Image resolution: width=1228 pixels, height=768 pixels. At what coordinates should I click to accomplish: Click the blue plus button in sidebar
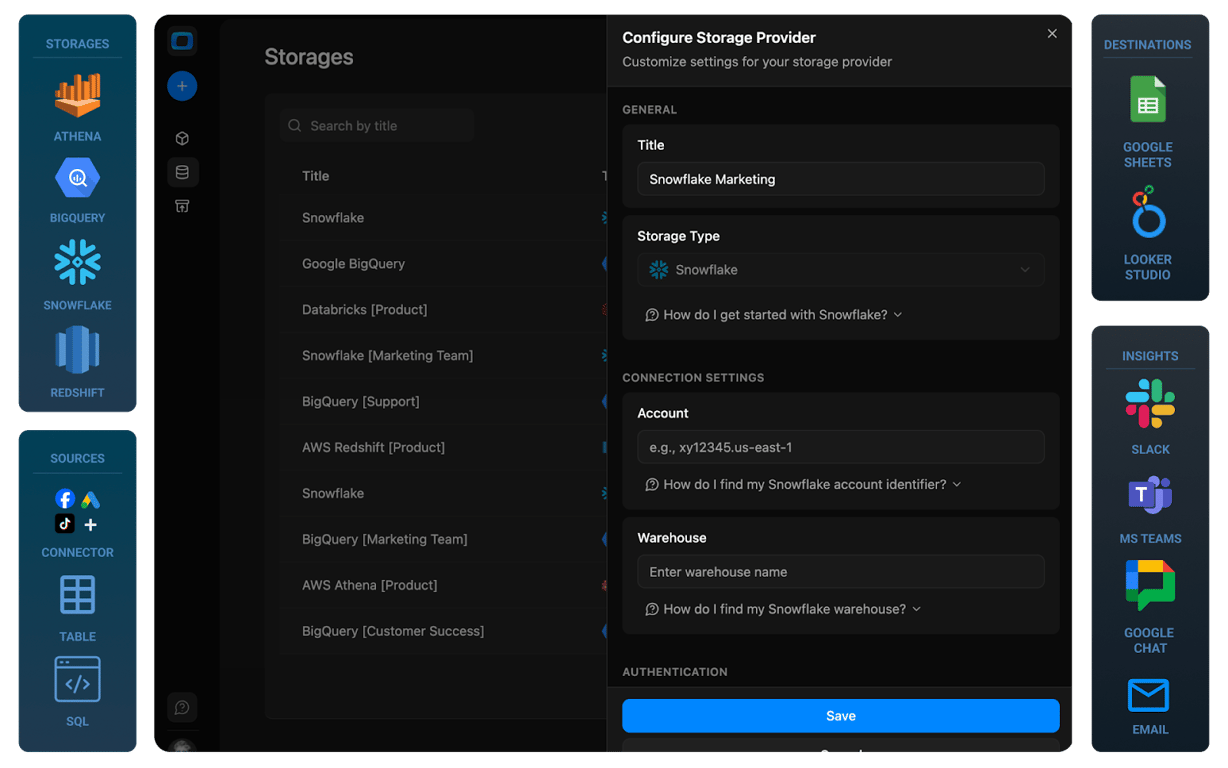[x=182, y=86]
